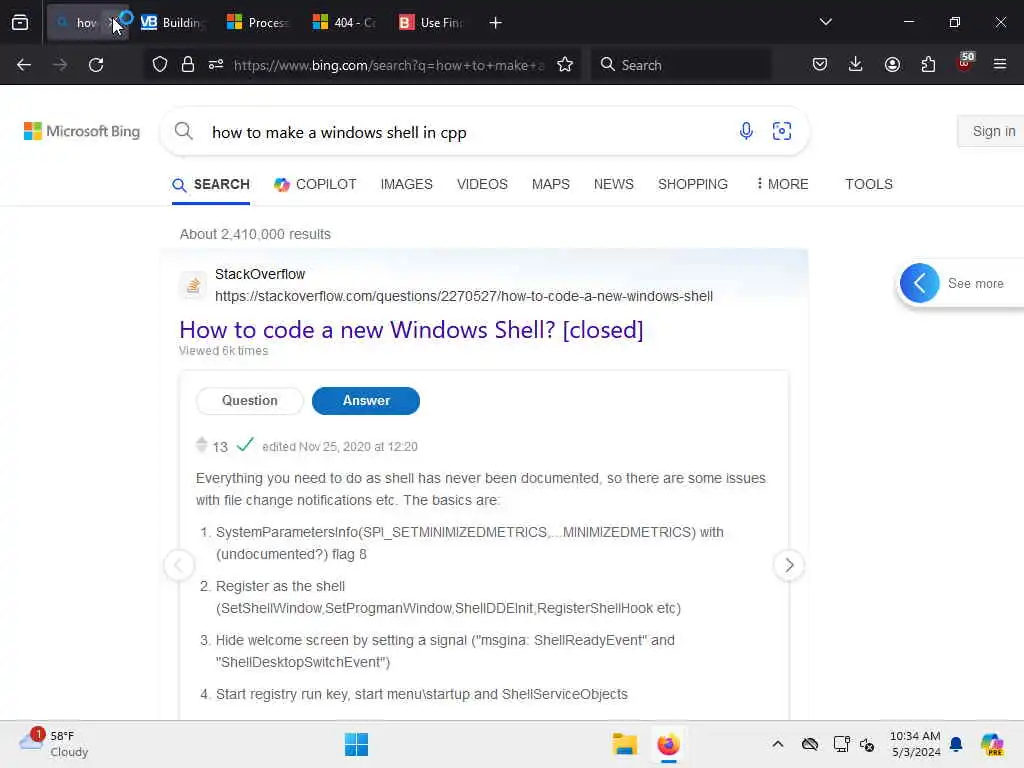Go to Microsoft Bing home logo

point(82,131)
